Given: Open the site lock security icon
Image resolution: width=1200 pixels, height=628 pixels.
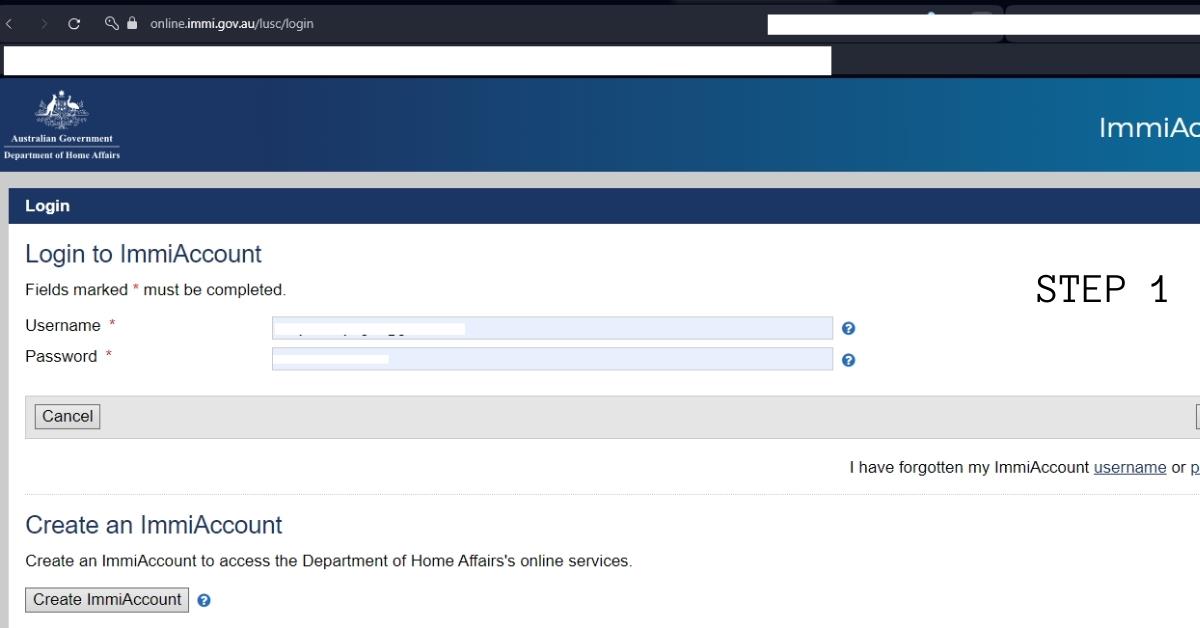Looking at the screenshot, I should pos(131,23).
